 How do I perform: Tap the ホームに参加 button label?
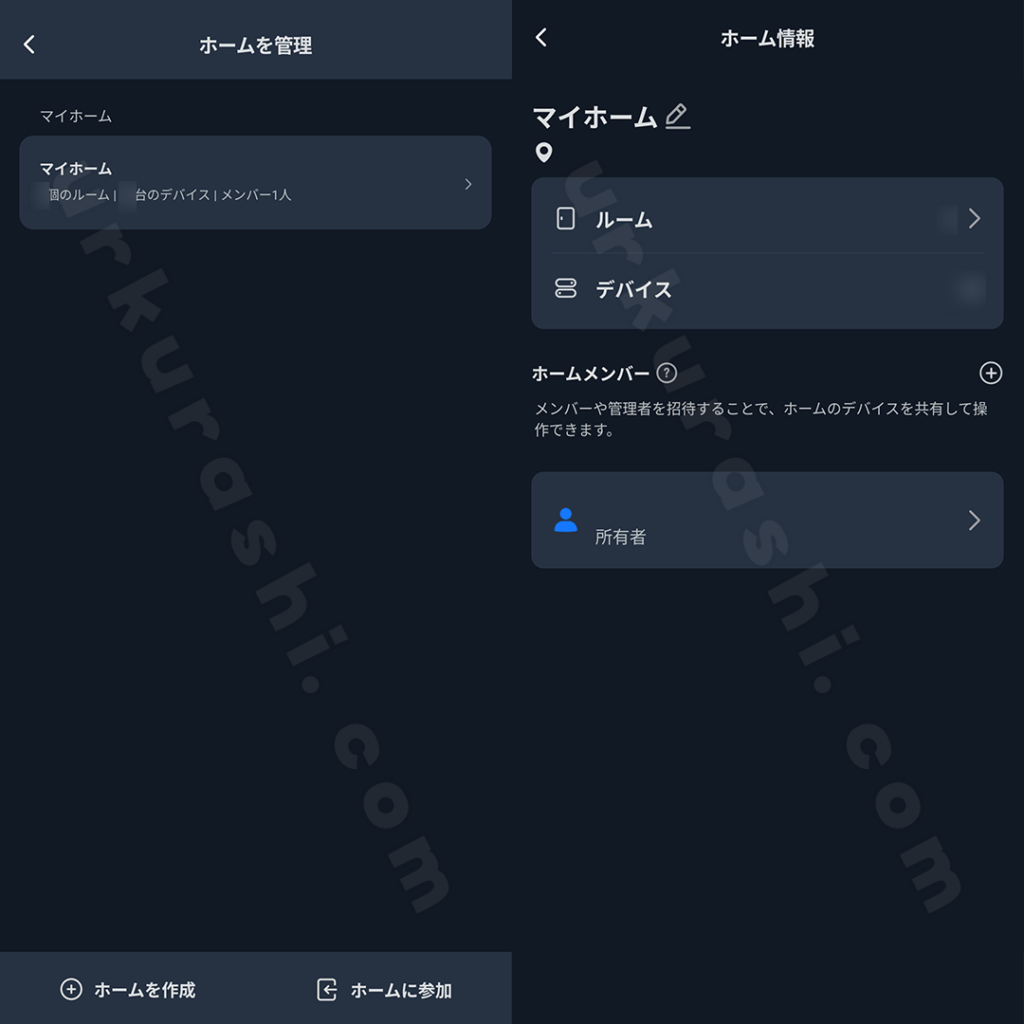pos(401,990)
